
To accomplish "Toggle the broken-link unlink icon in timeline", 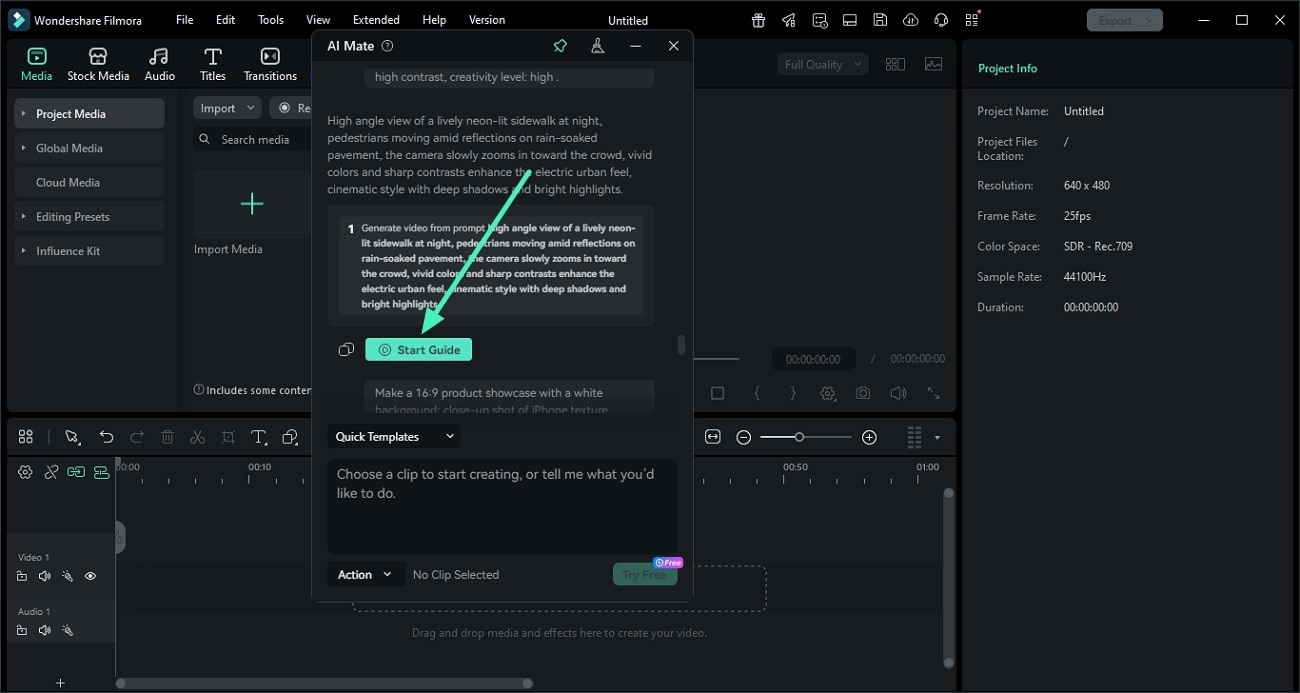I will [x=51, y=472].
